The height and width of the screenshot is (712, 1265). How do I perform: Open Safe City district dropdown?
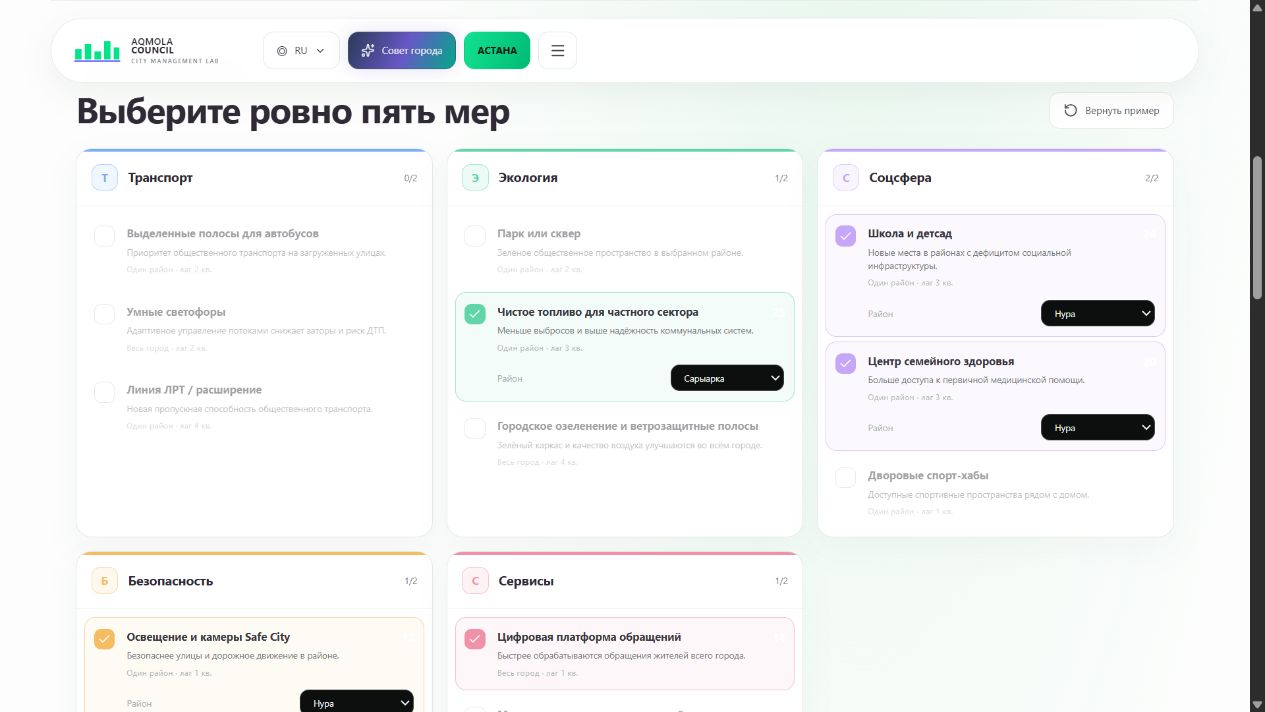point(356,702)
